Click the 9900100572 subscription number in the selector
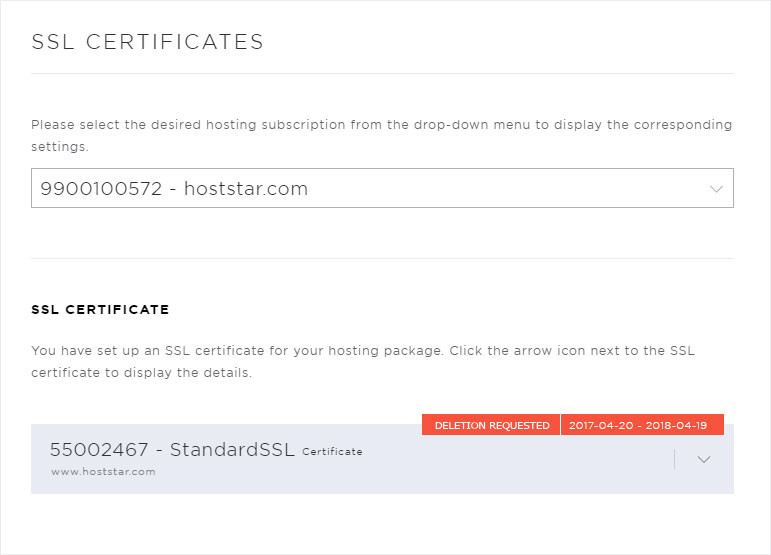This screenshot has width=771, height=555. (x=101, y=189)
